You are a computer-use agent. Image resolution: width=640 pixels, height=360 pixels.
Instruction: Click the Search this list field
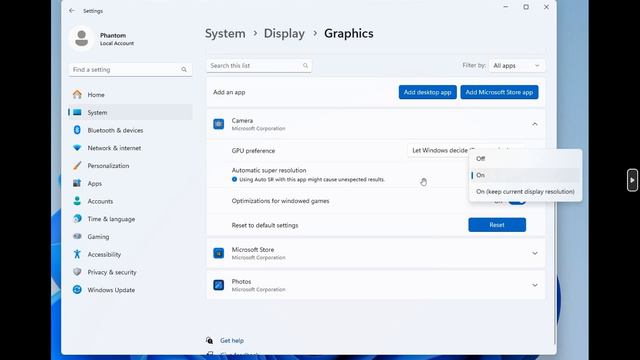(x=259, y=66)
